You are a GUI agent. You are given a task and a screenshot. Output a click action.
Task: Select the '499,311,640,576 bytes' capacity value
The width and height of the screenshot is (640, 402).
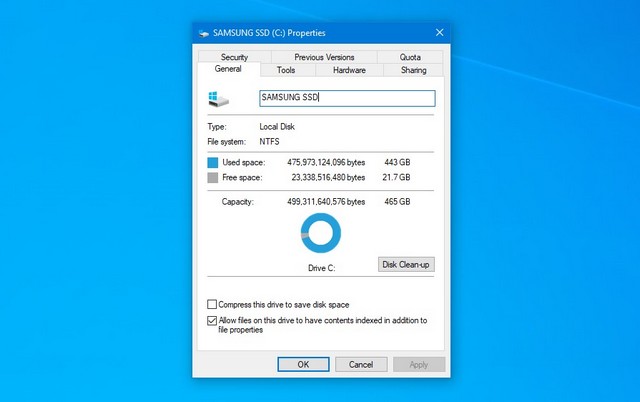point(326,202)
